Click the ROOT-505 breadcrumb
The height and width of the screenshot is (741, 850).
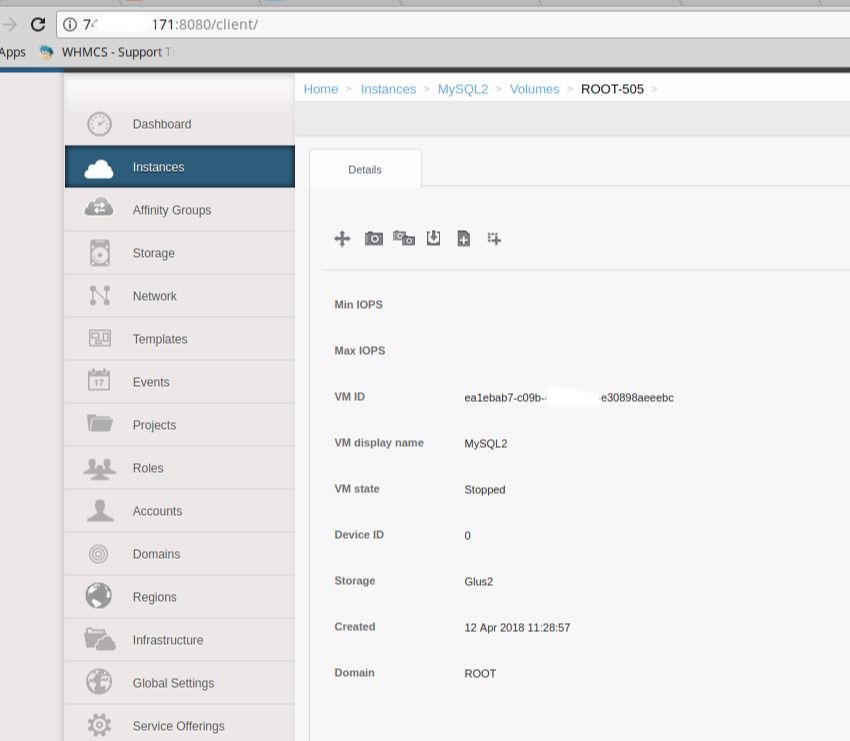point(612,89)
